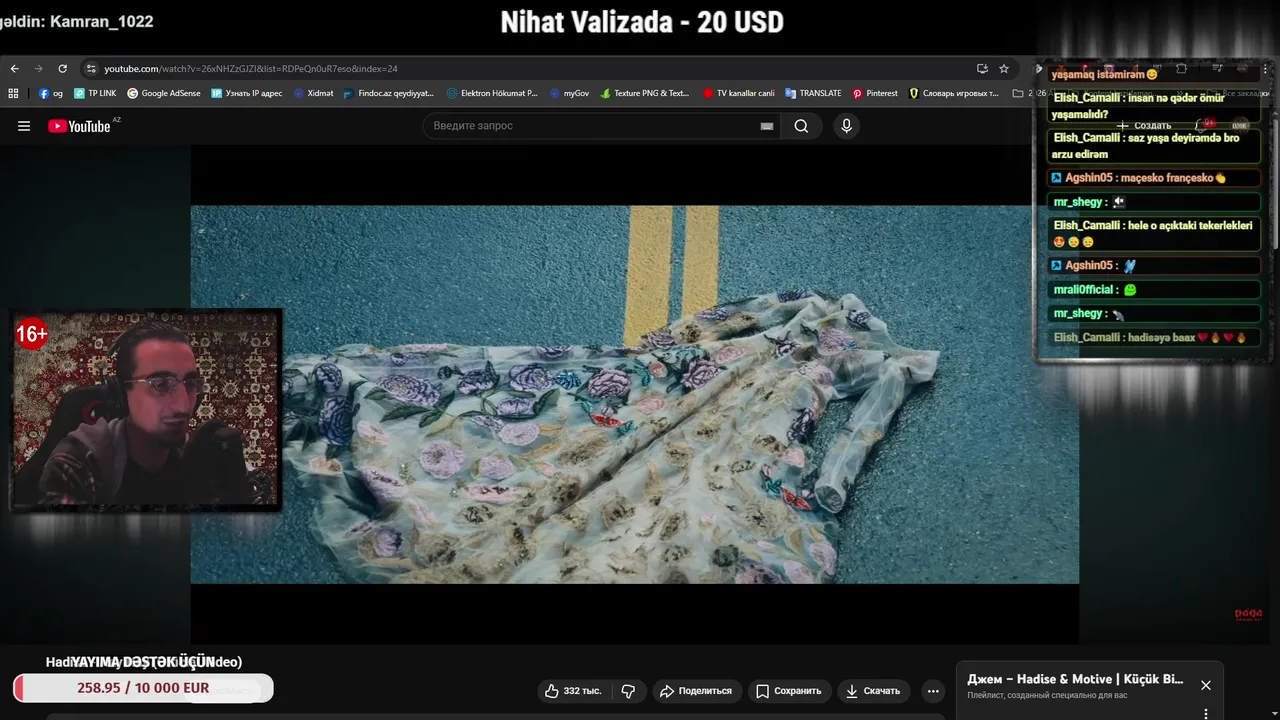Click the 'Nihat Valizada - 20 USD' donation title
Screen dimensions: 1280x720
642,22
